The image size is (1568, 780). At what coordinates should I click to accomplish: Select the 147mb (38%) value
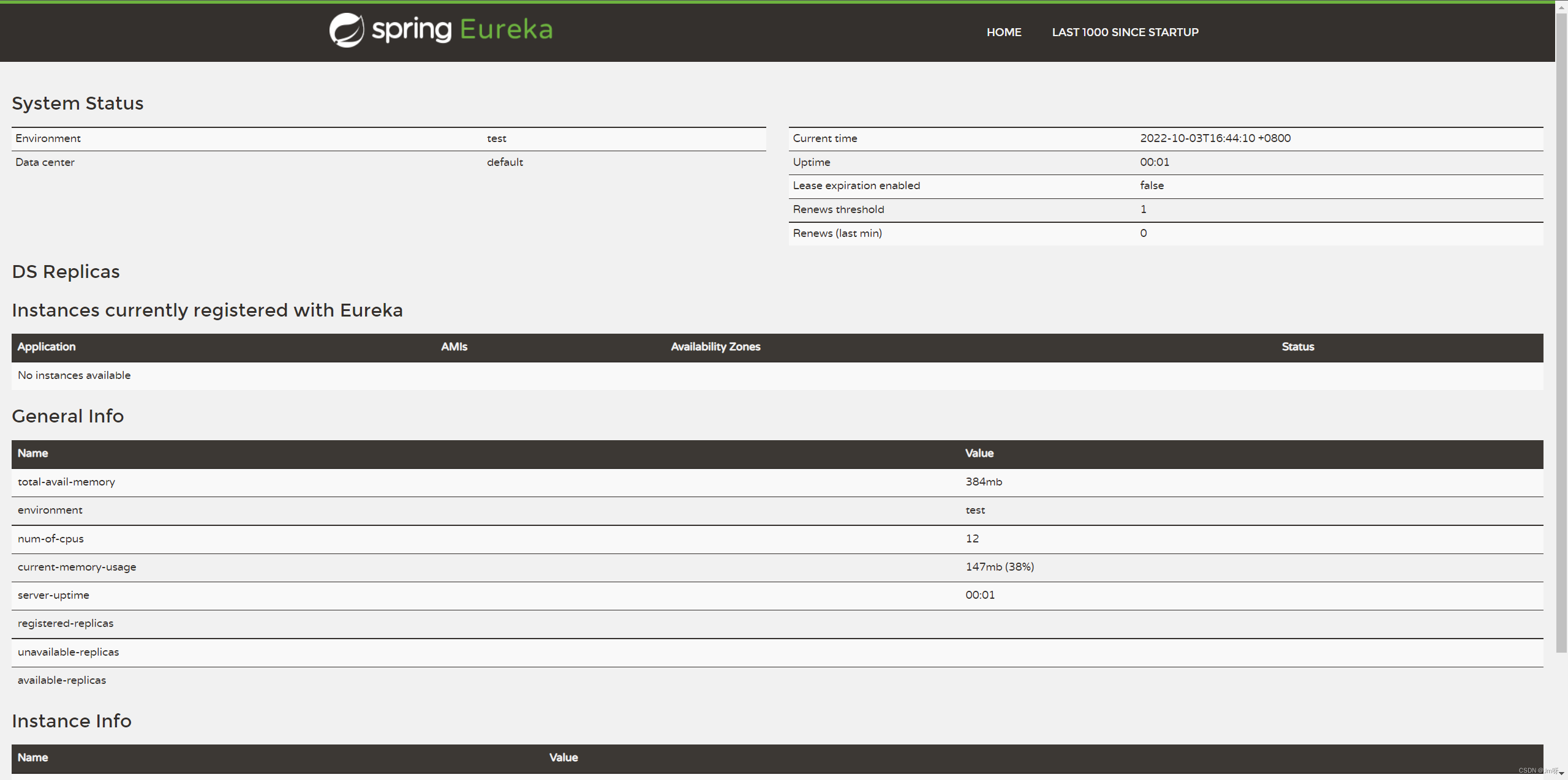[1000, 567]
